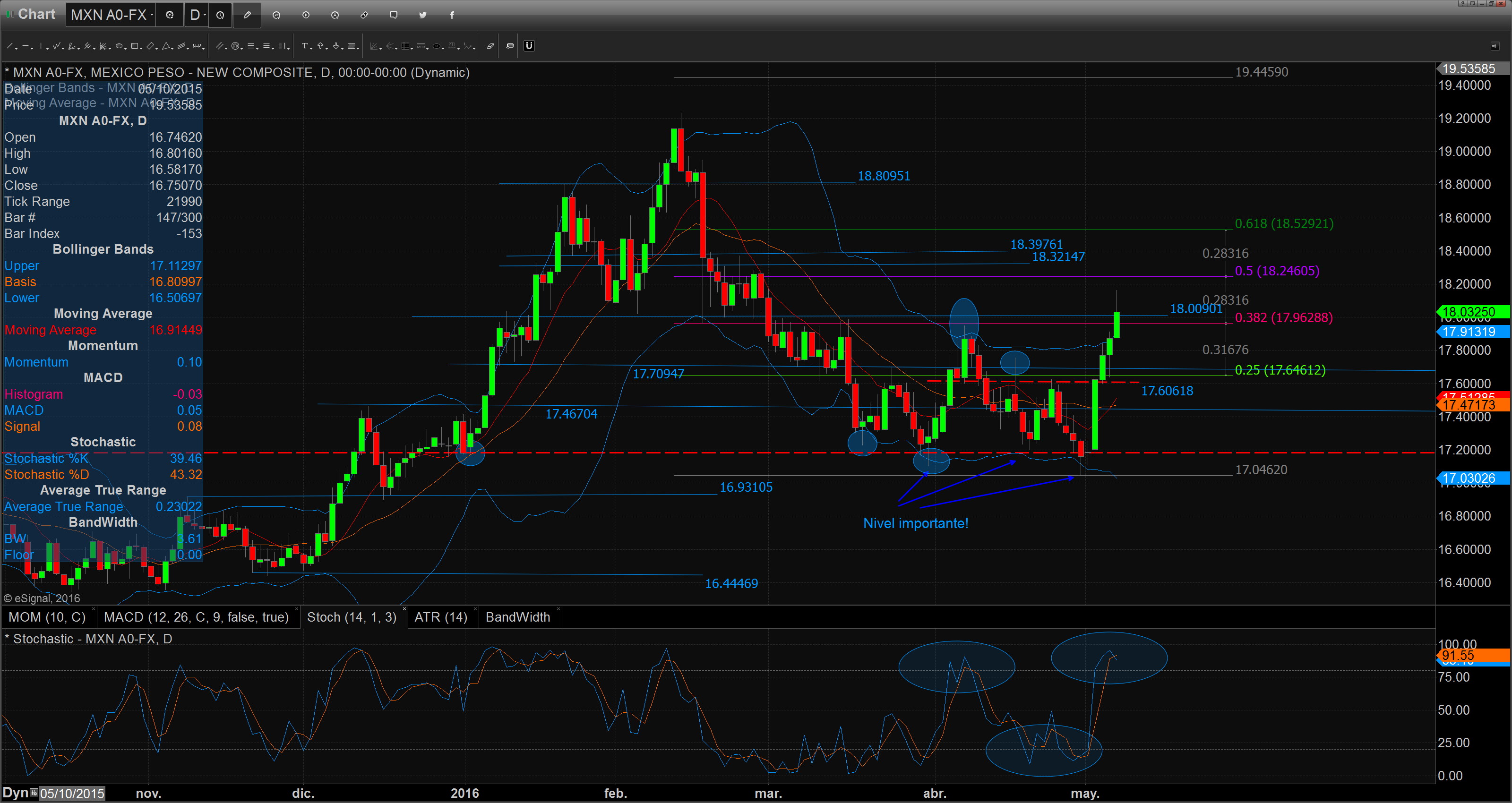Click the blue 17.03026 axis price marker
Screen dimensions: 1512x803
(1473, 478)
